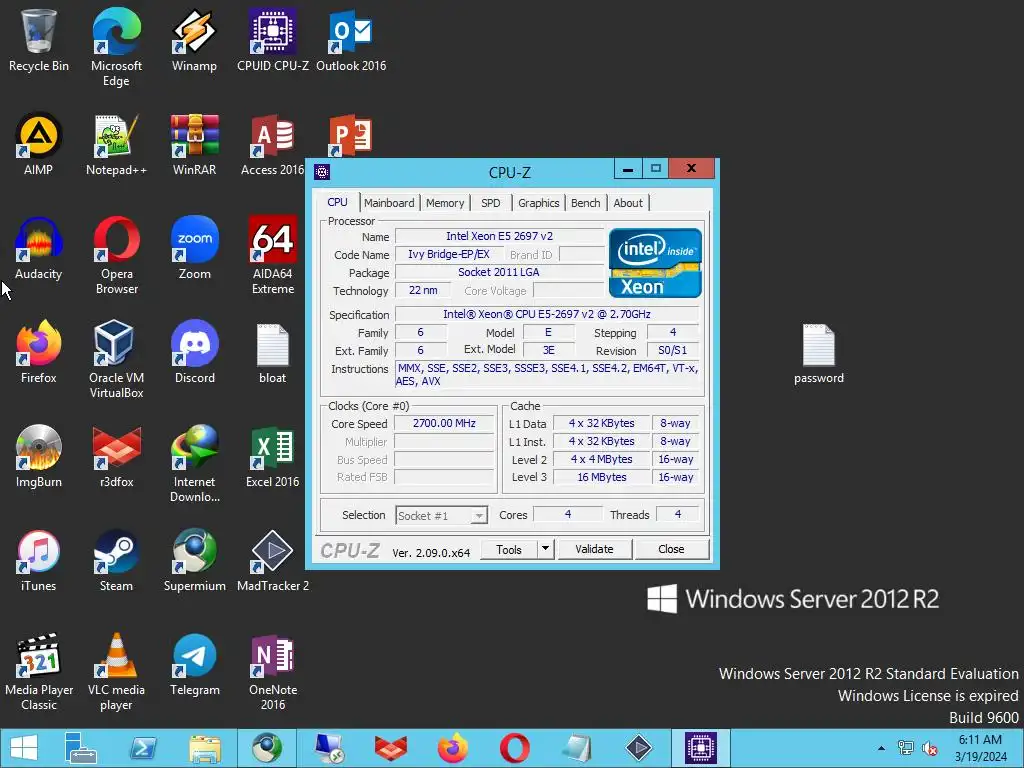Select the PowerPoint icon behind CPU-Z window
This screenshot has height=768, width=1024.
coord(350,135)
